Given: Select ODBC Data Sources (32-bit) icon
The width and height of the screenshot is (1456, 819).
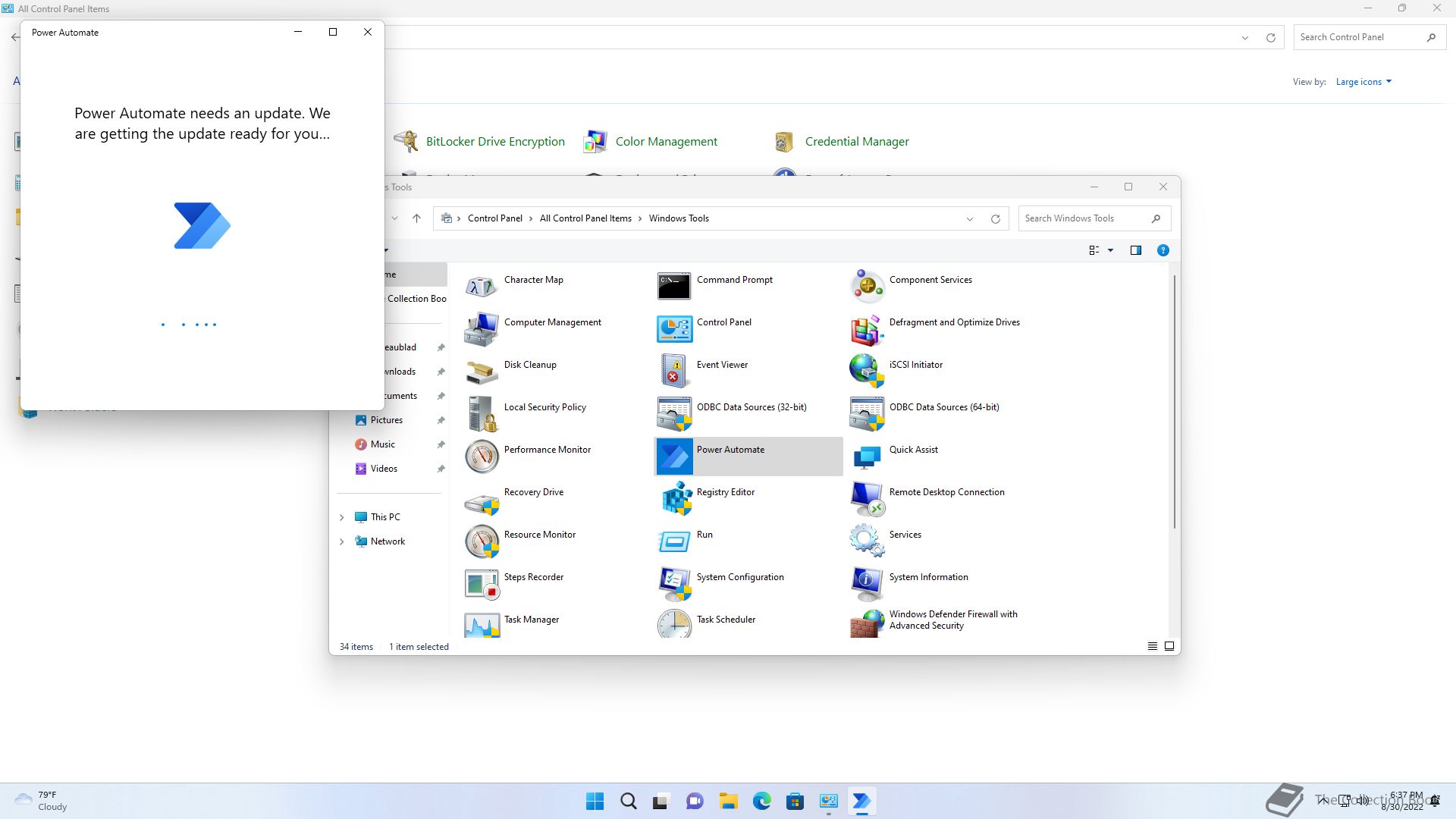Looking at the screenshot, I should tap(674, 414).
